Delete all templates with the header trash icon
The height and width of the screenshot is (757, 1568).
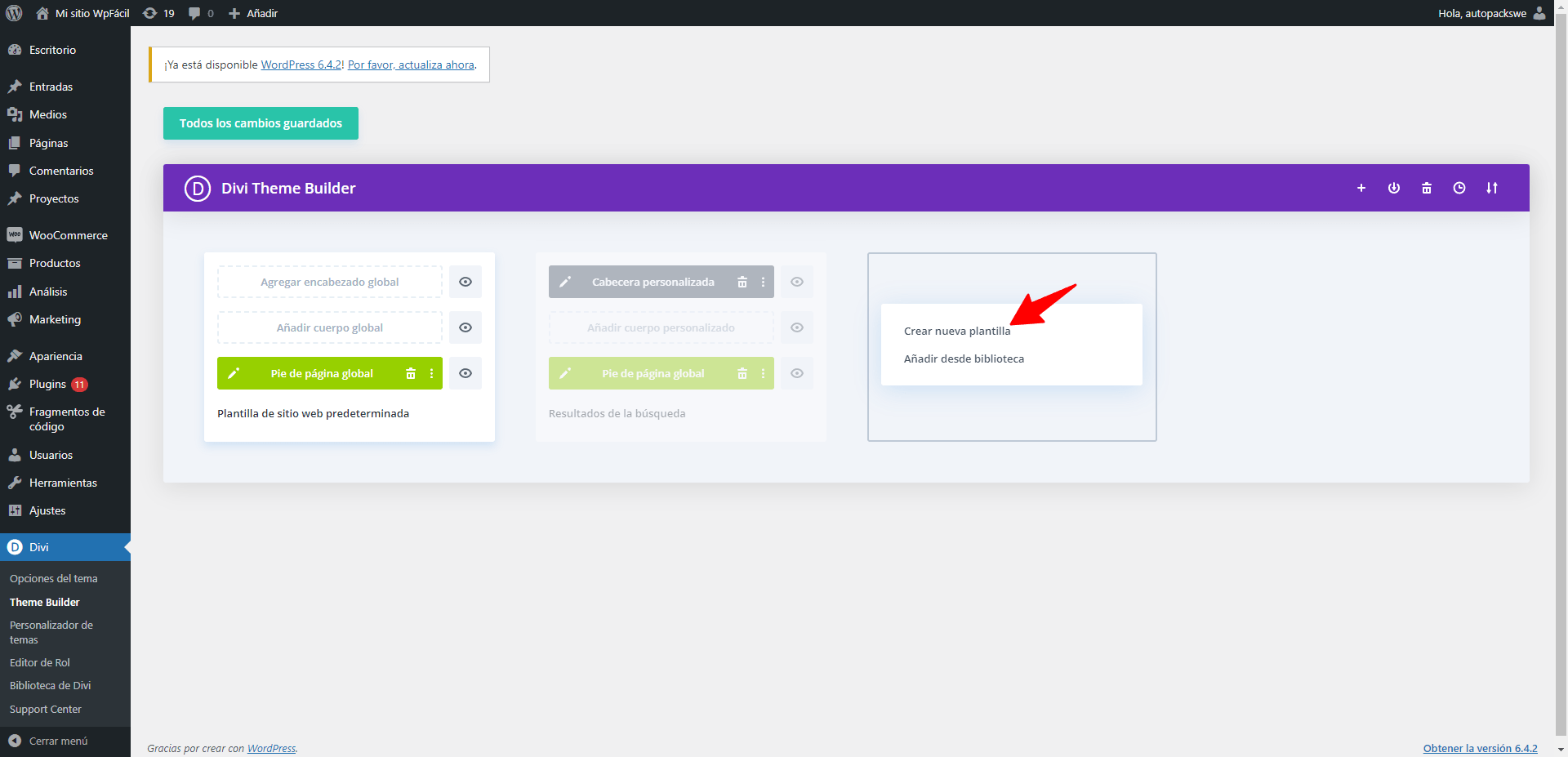click(x=1427, y=188)
